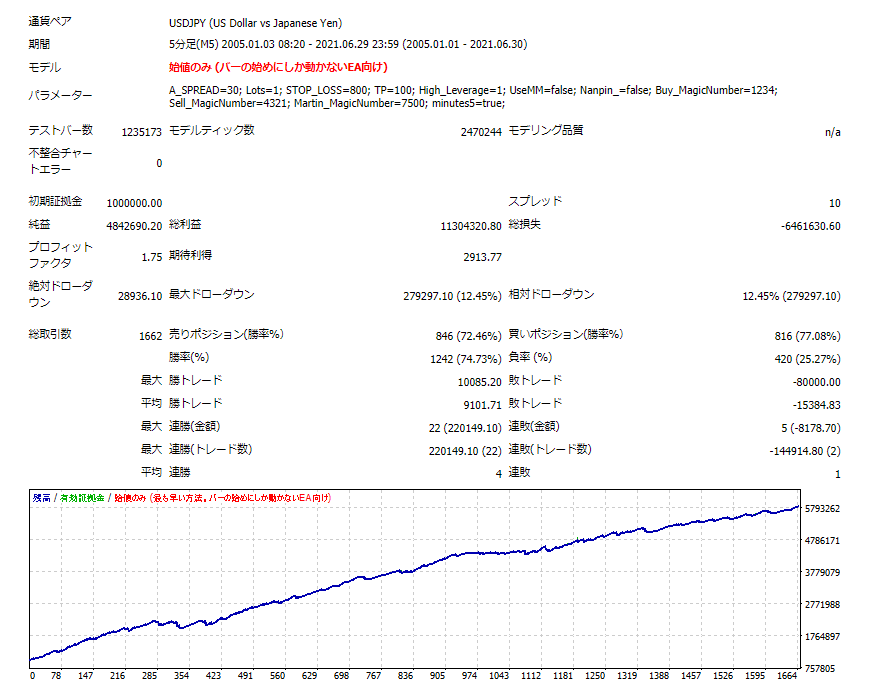
Task: Click the loss rate 420 (25.27%)
Action: (x=808, y=359)
